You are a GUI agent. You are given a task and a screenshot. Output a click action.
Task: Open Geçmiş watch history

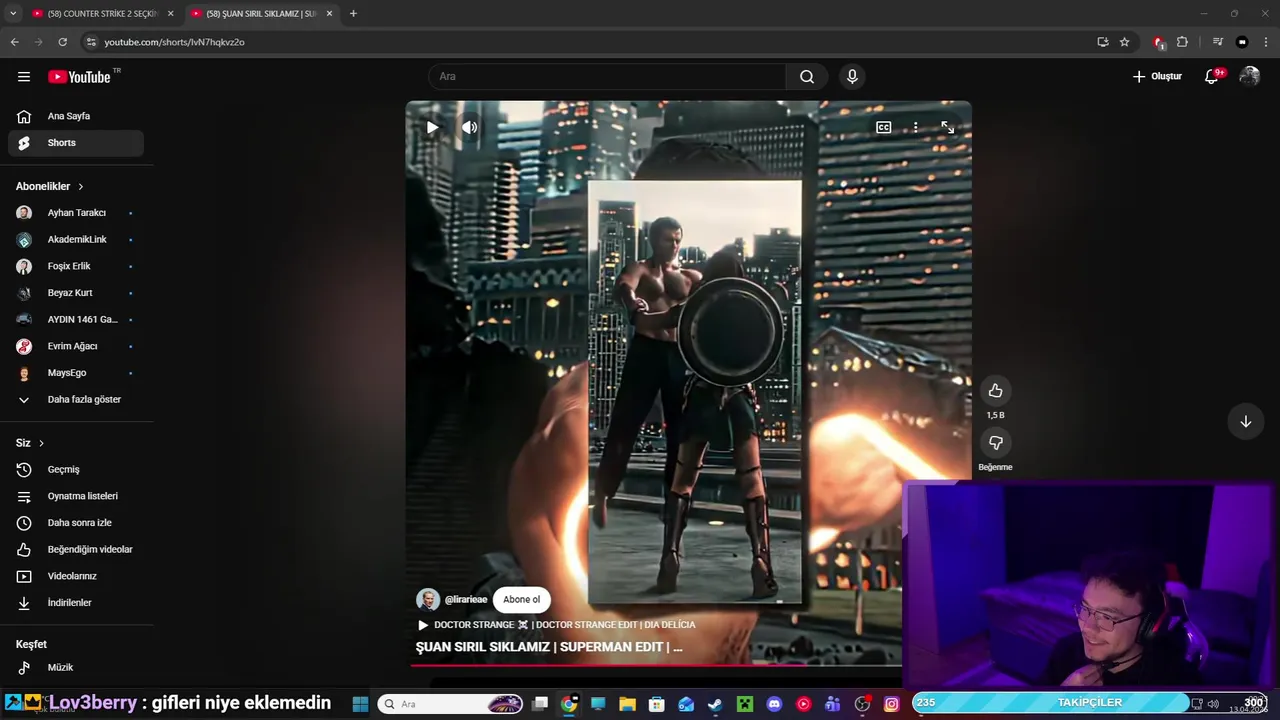click(76, 470)
